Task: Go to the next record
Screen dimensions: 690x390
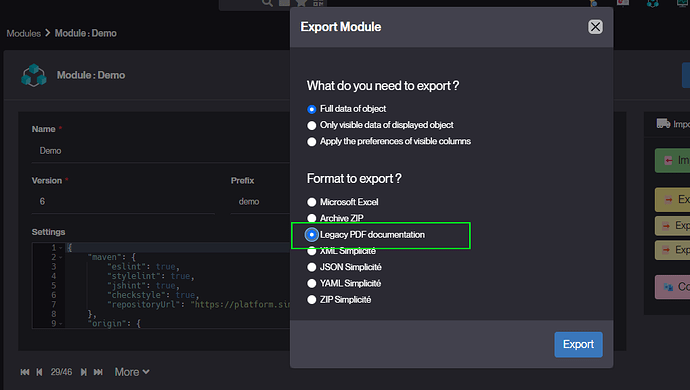Action: pyautogui.click(x=83, y=372)
